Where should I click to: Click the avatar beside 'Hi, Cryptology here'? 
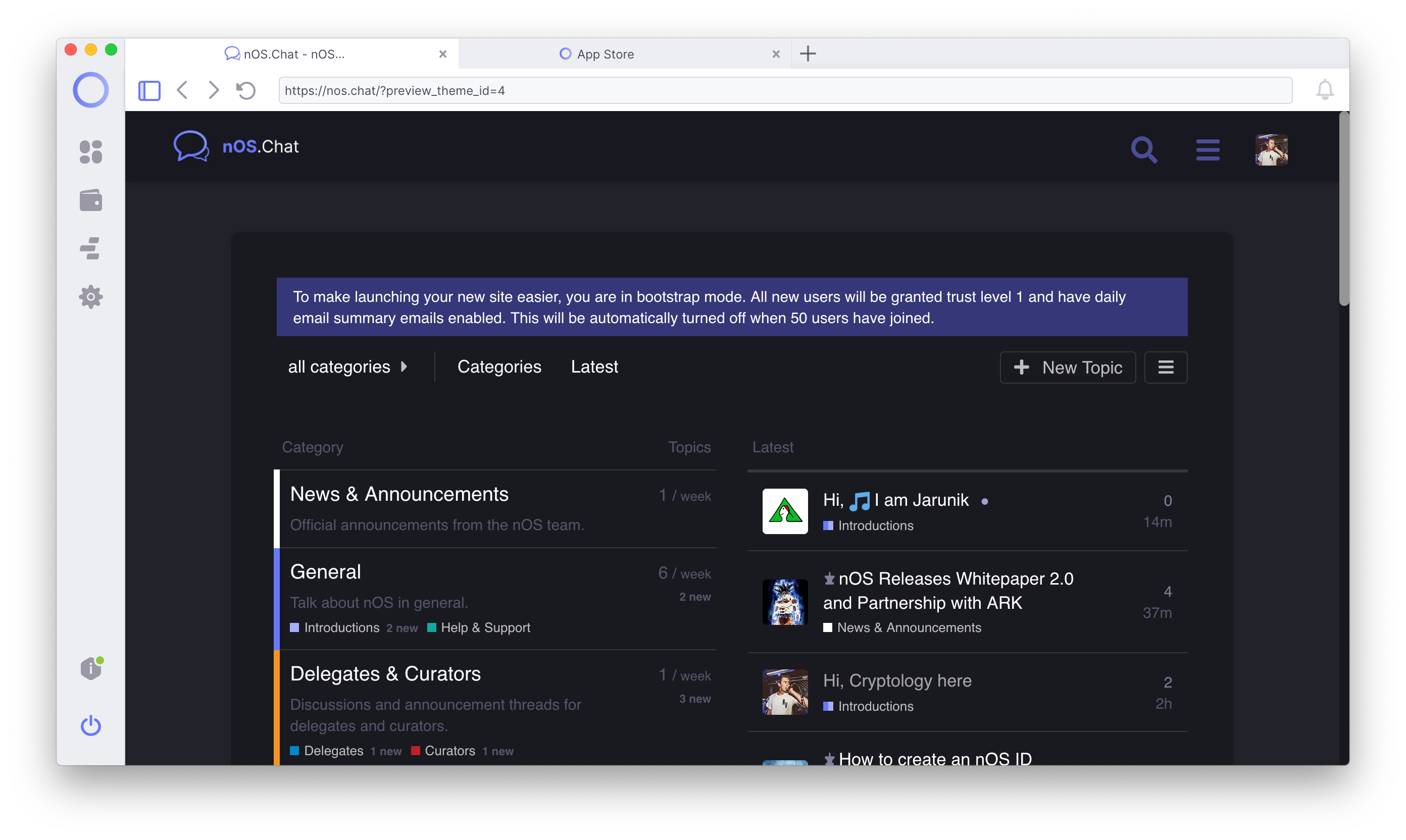(x=785, y=692)
